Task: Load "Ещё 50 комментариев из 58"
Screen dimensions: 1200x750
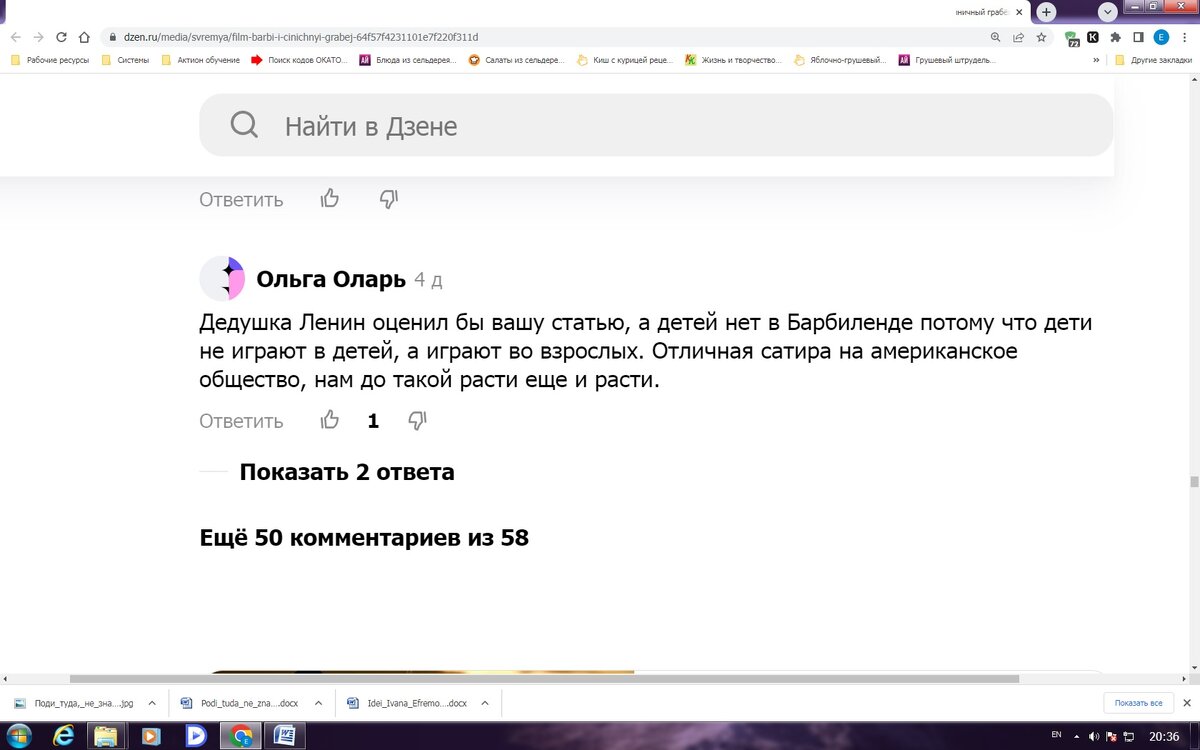Action: click(x=364, y=537)
